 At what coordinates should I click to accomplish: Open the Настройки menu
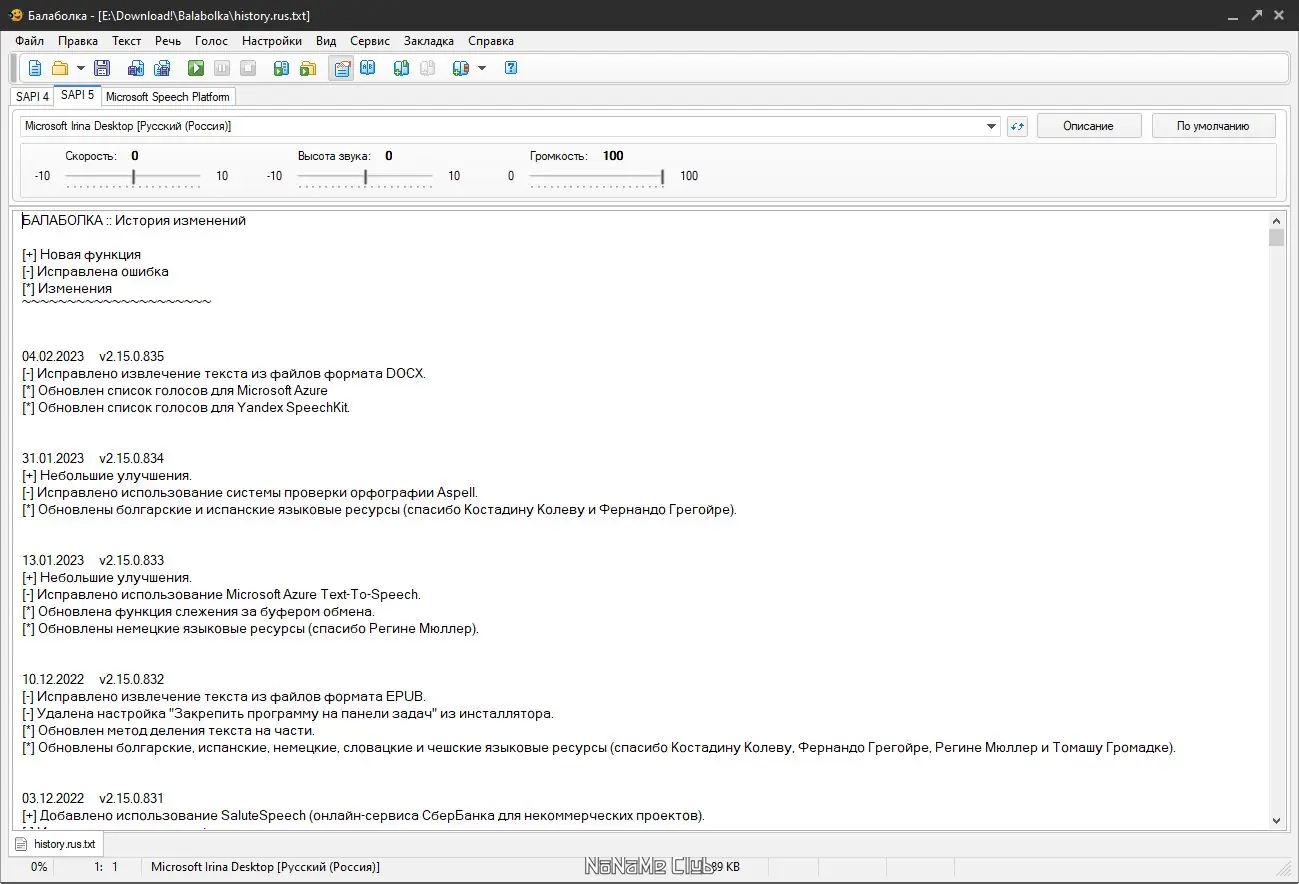pyautogui.click(x=272, y=41)
